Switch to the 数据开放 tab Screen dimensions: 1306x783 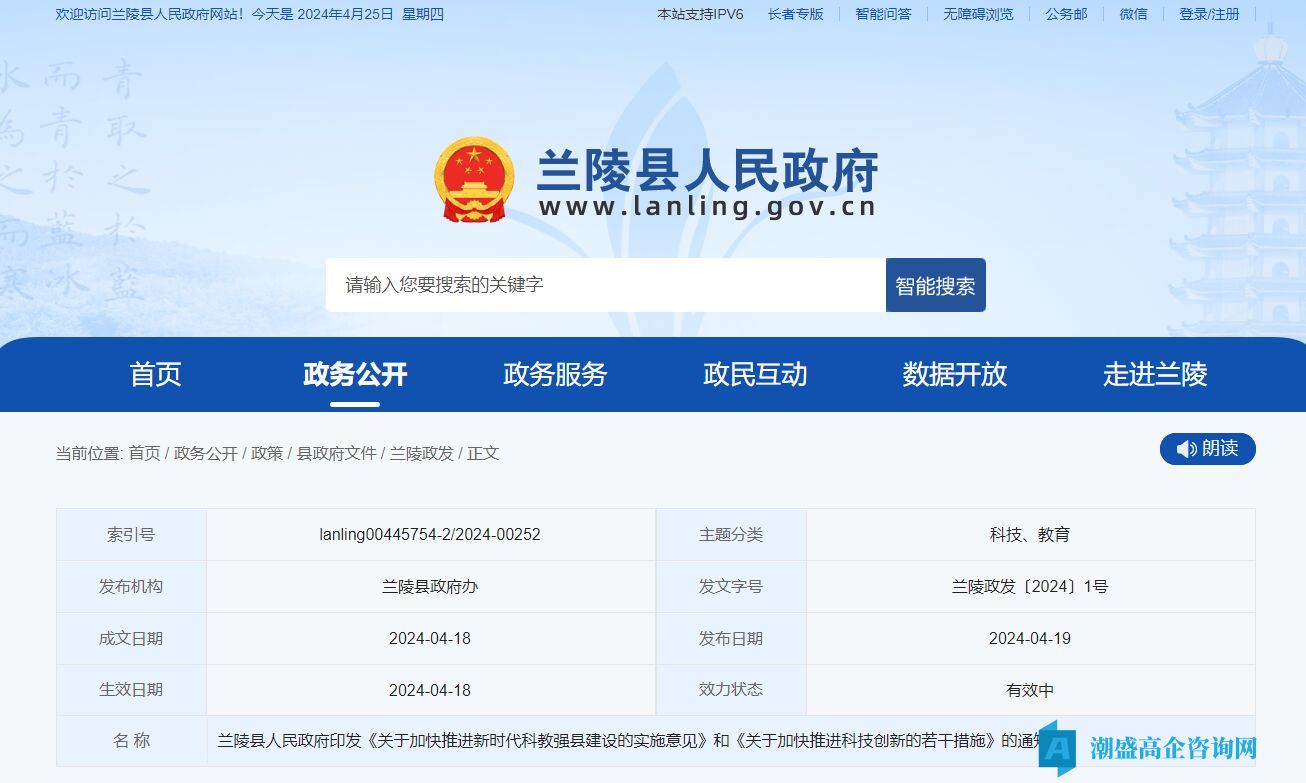coord(955,374)
